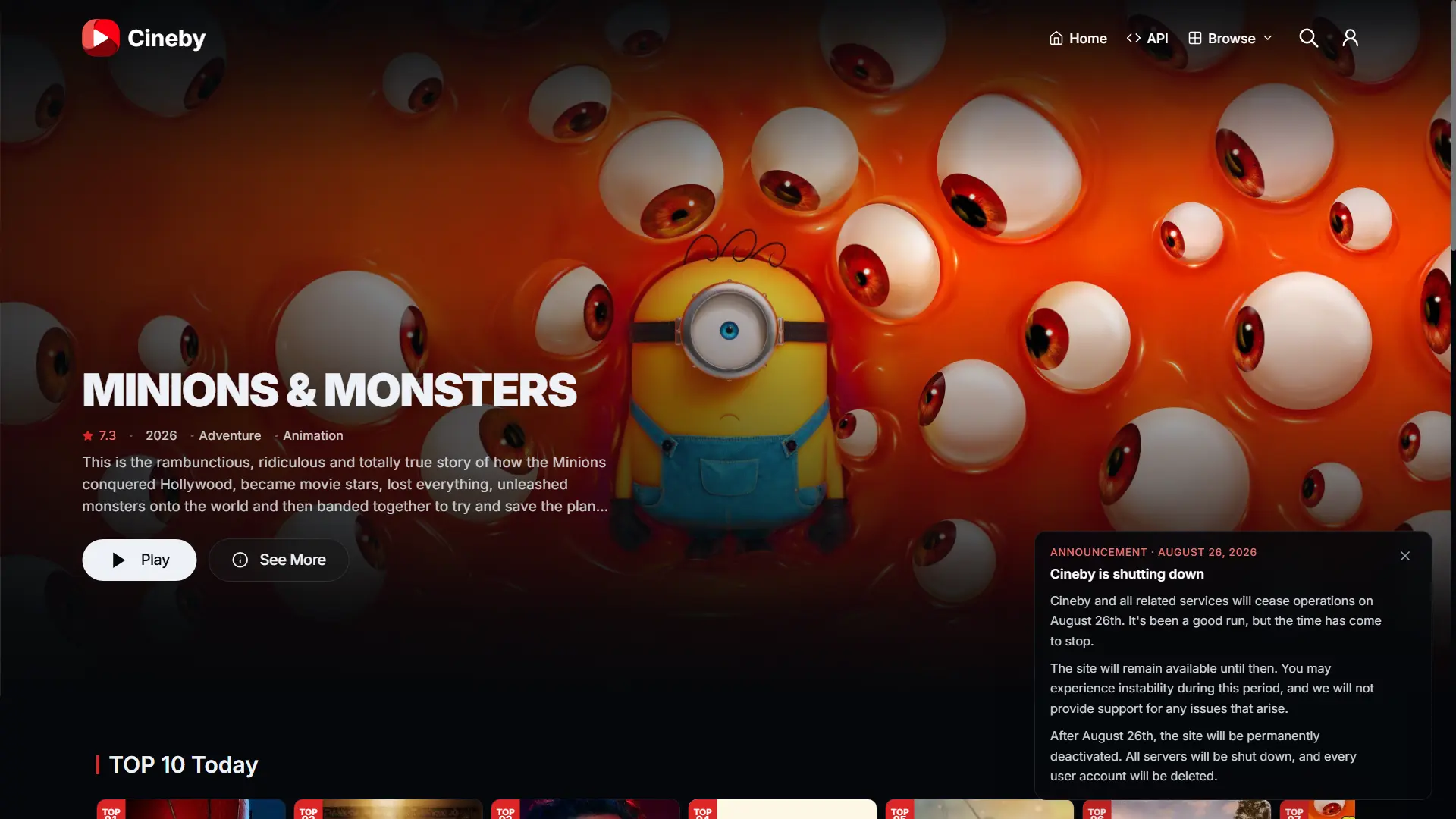Open the search magnifier icon
Image resolution: width=1456 pixels, height=819 pixels.
[1308, 38]
